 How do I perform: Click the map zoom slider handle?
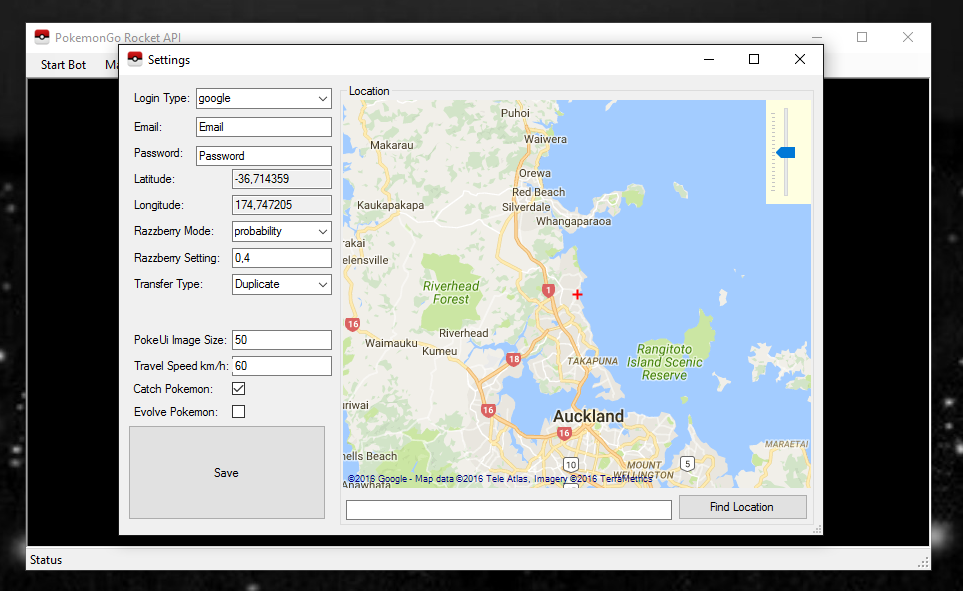click(786, 152)
